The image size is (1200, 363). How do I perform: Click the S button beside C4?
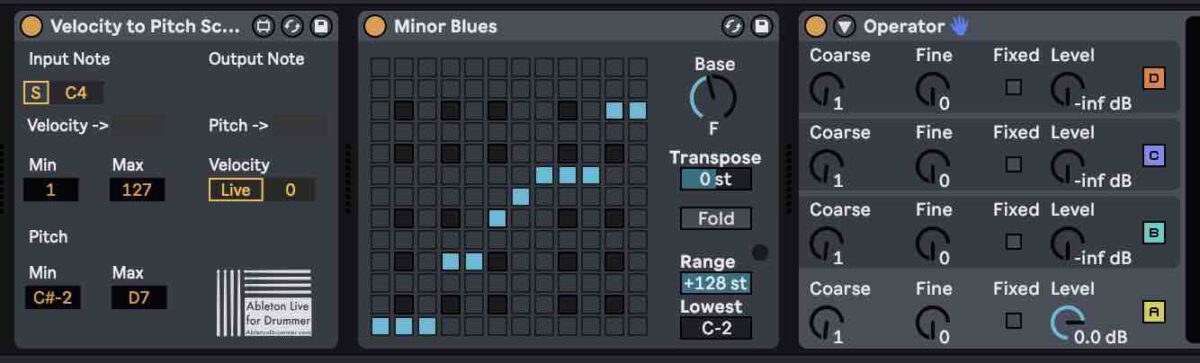click(37, 93)
